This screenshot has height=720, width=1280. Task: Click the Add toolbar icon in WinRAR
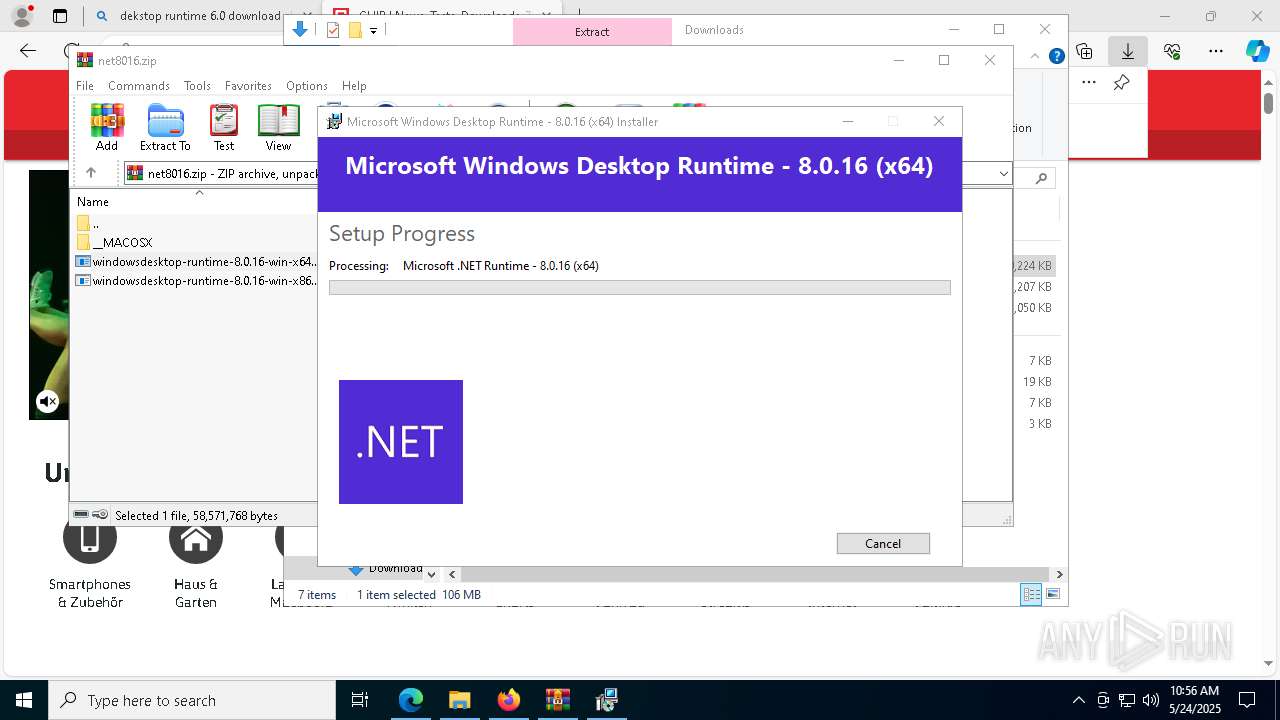[107, 127]
